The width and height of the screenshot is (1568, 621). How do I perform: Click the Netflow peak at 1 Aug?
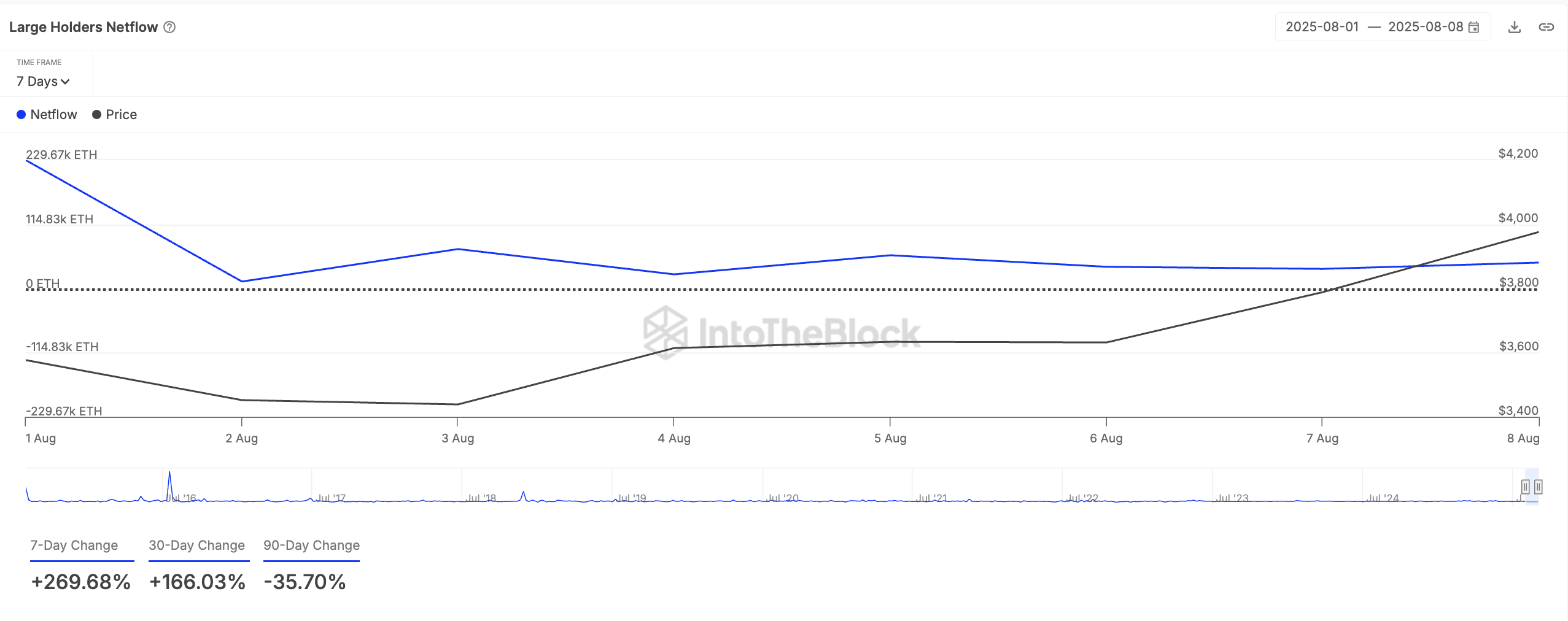tap(26, 161)
